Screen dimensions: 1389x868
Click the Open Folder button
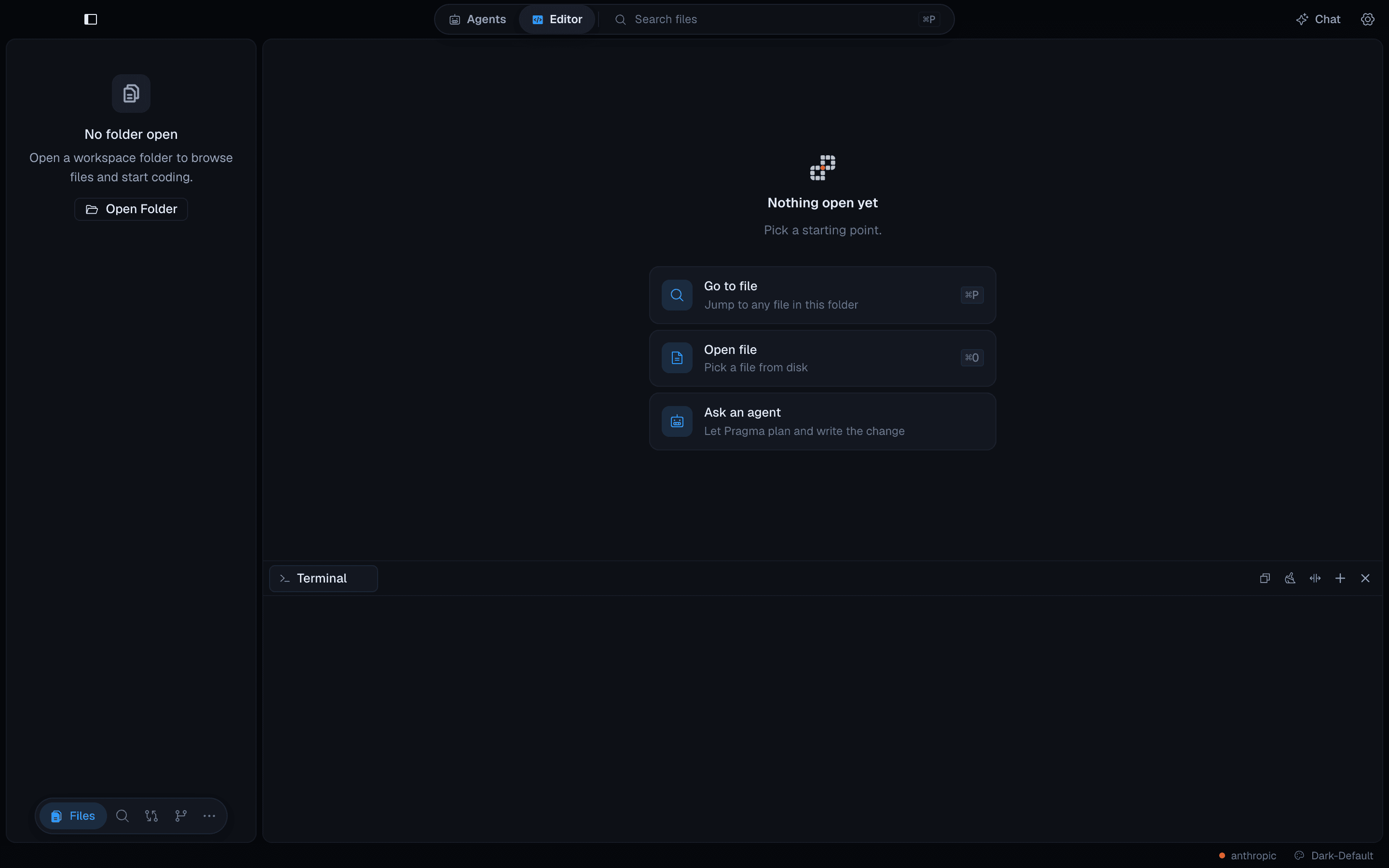coord(131,209)
